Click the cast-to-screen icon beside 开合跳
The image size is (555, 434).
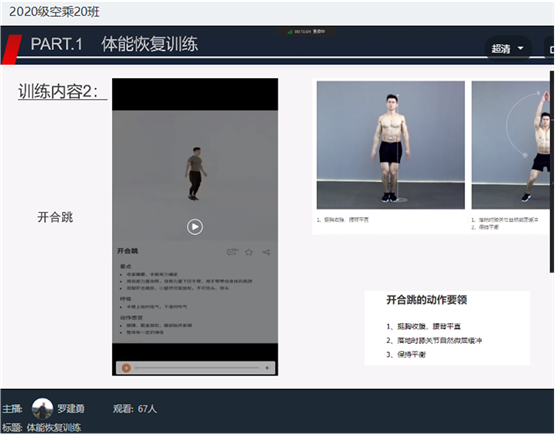pos(232,252)
